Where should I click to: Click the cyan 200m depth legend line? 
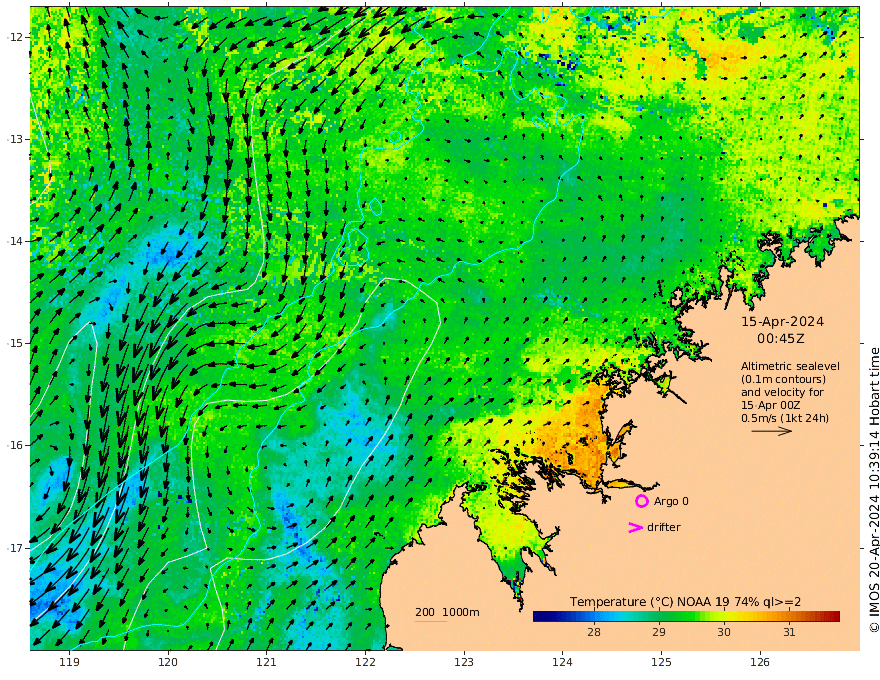point(430,621)
